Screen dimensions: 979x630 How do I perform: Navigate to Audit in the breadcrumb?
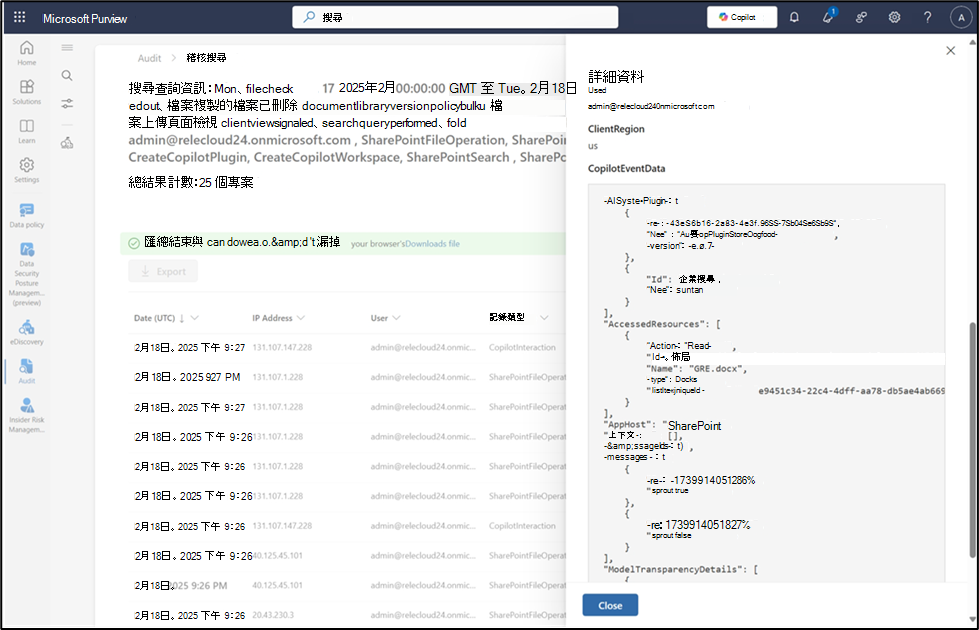coord(149,58)
